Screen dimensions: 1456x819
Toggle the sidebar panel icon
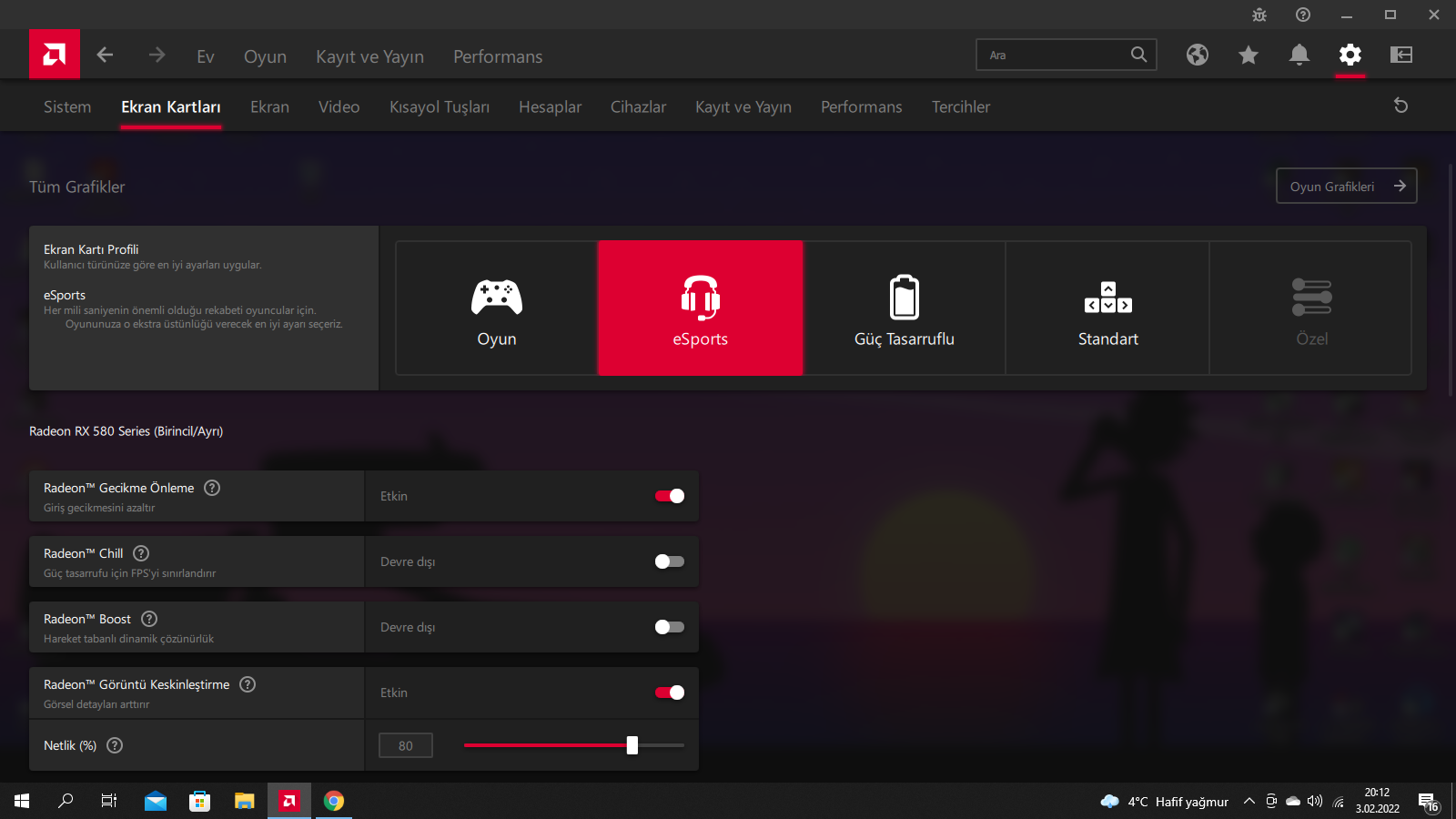point(1401,55)
